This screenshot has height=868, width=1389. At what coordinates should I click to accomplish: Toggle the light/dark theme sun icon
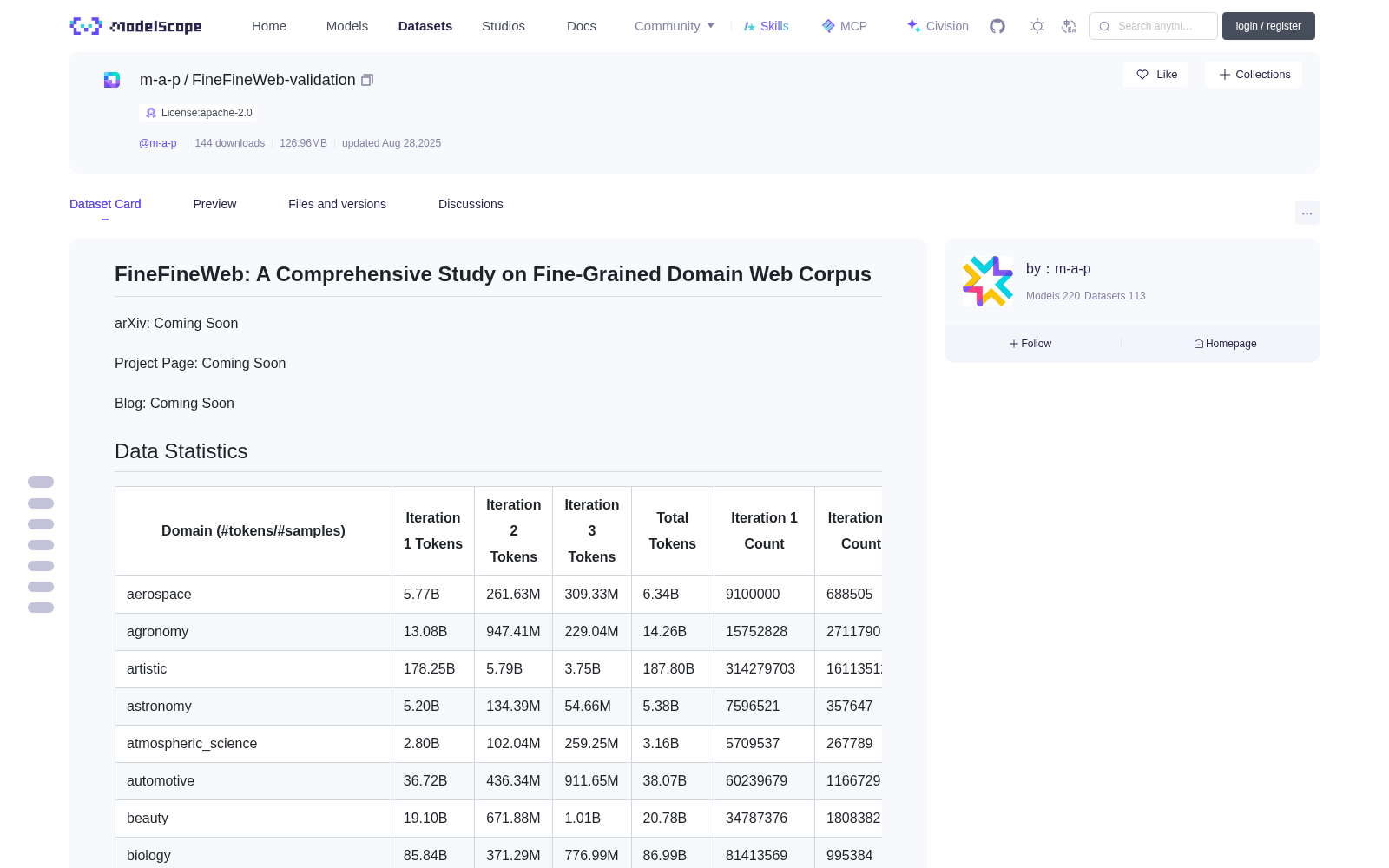click(1037, 26)
